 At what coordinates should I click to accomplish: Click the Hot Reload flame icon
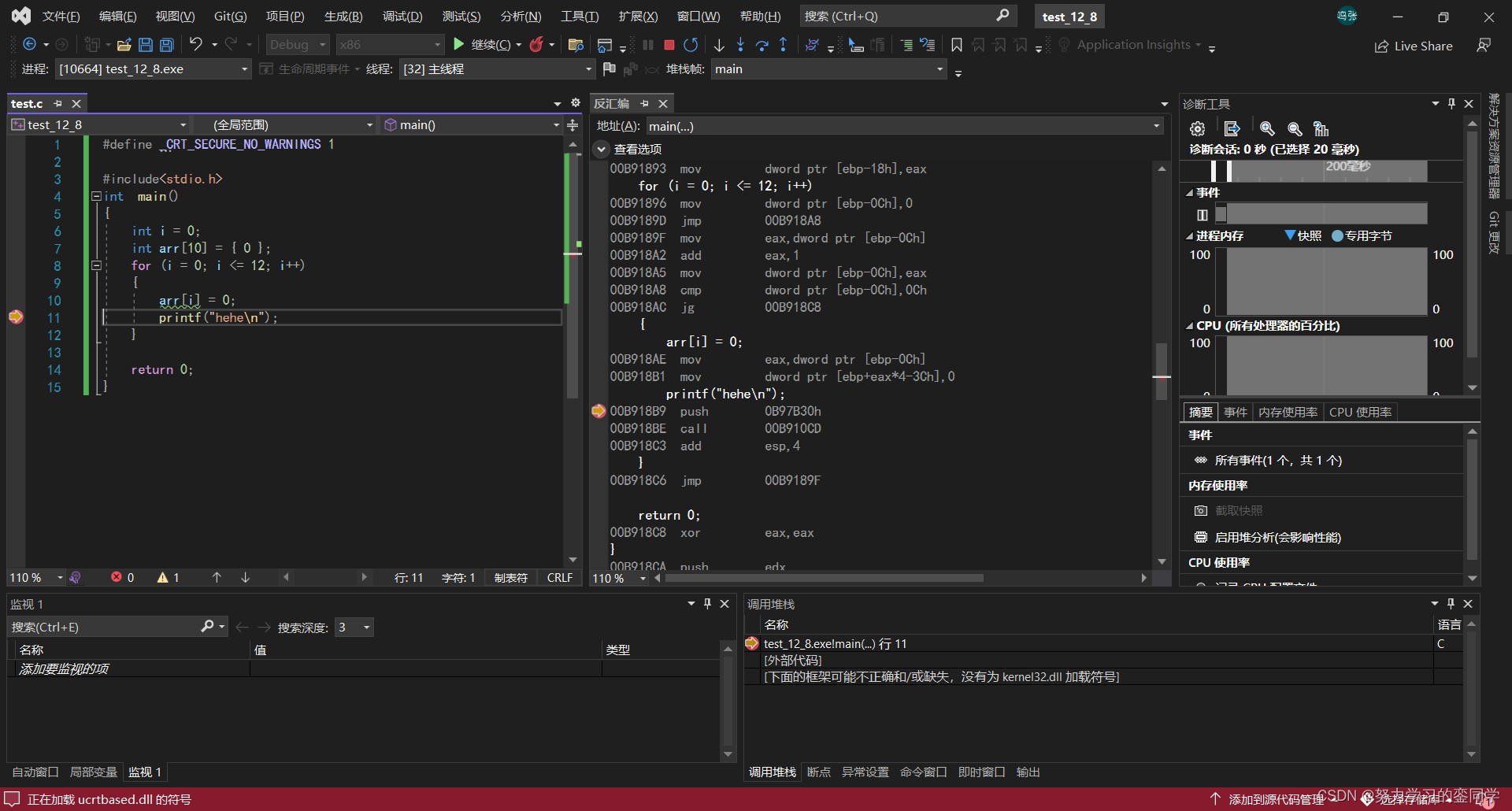(536, 45)
